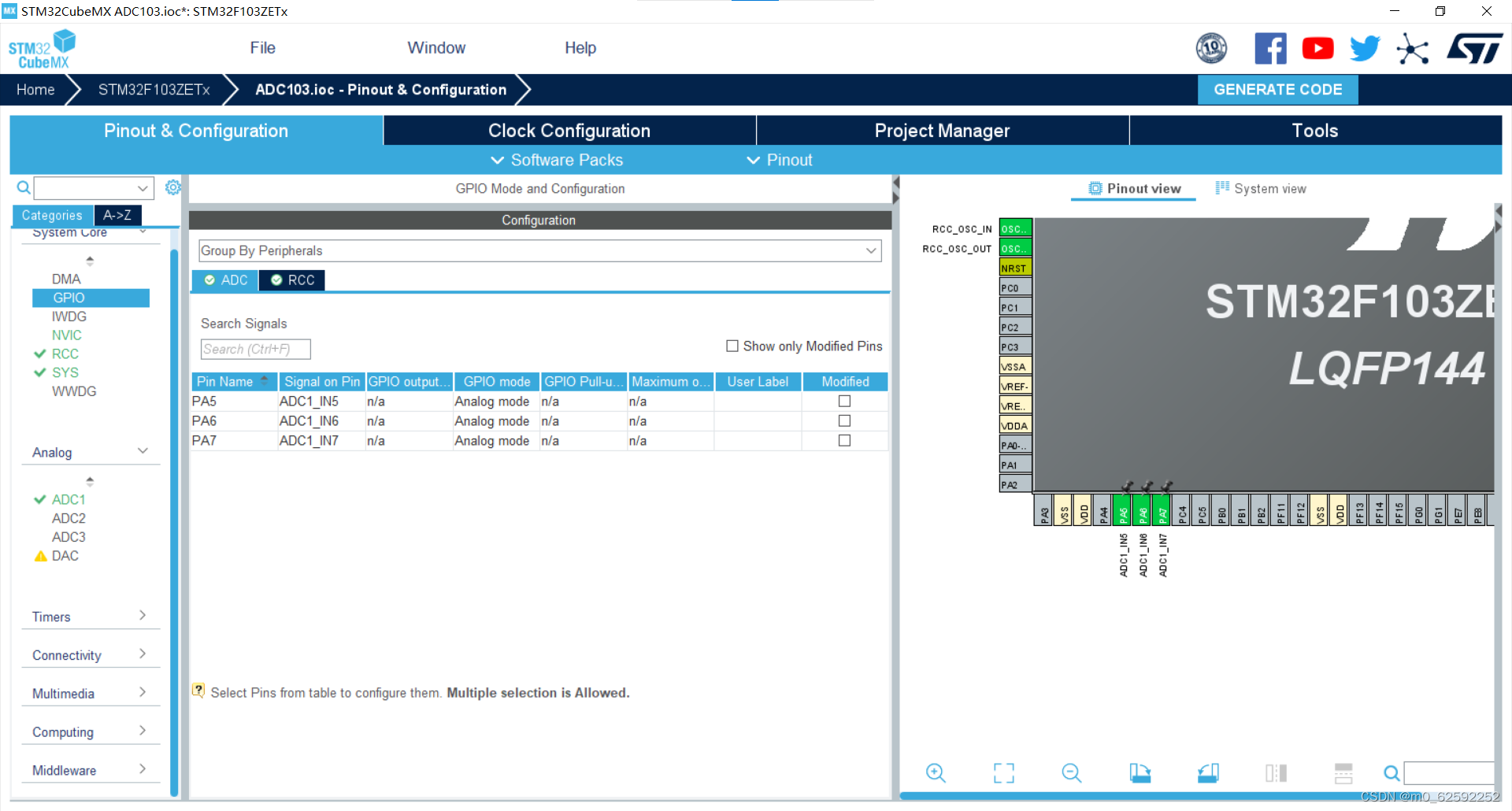
Task: Open the YouTube icon link
Action: pyautogui.click(x=1317, y=49)
